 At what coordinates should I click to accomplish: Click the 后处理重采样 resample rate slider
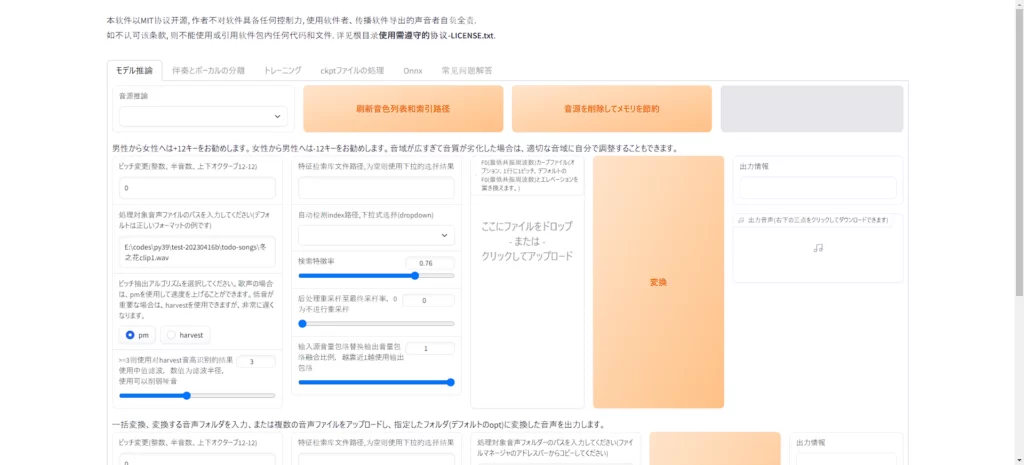pyautogui.click(x=375, y=324)
